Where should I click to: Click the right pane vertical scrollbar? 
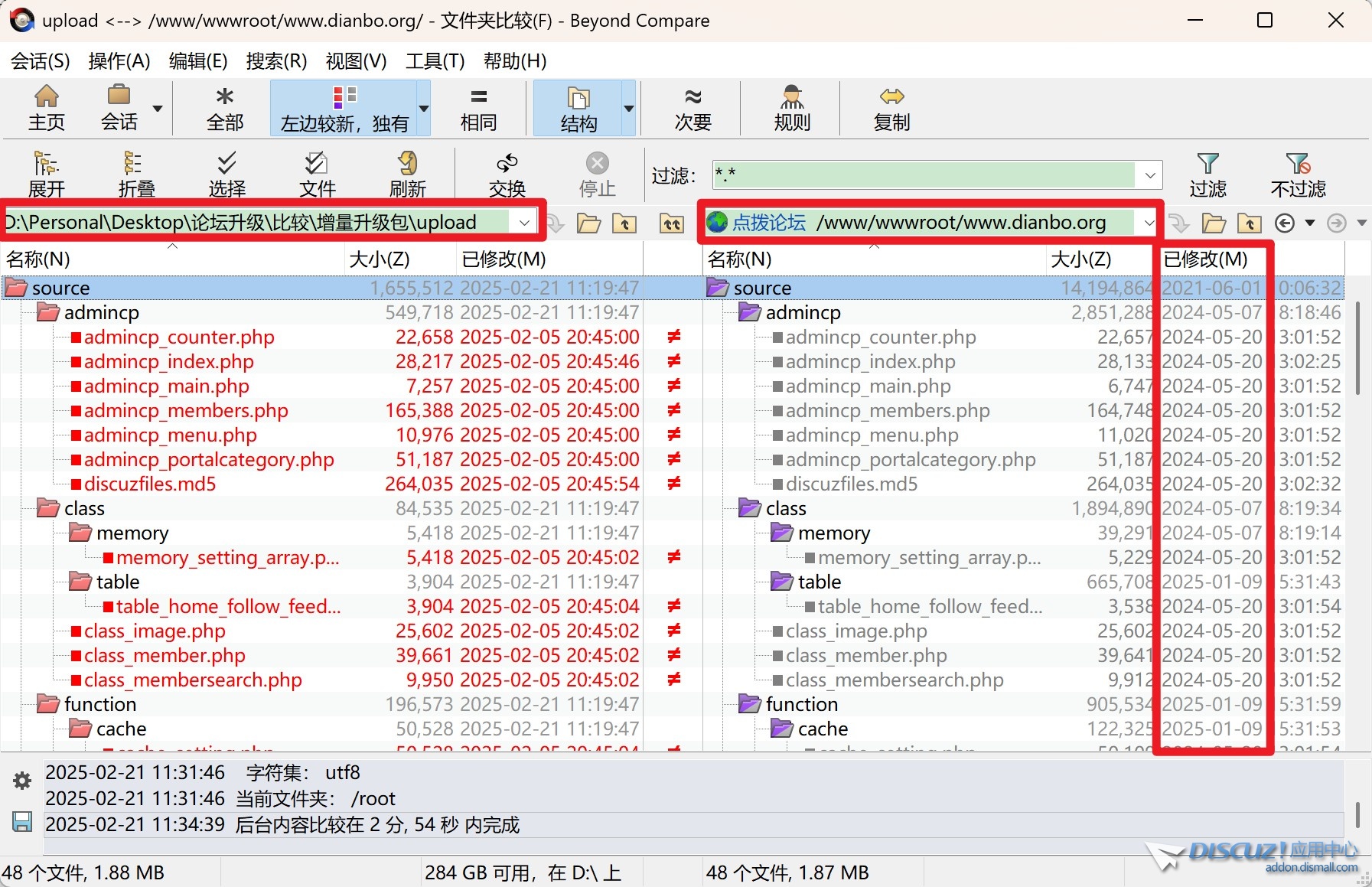1357,348
